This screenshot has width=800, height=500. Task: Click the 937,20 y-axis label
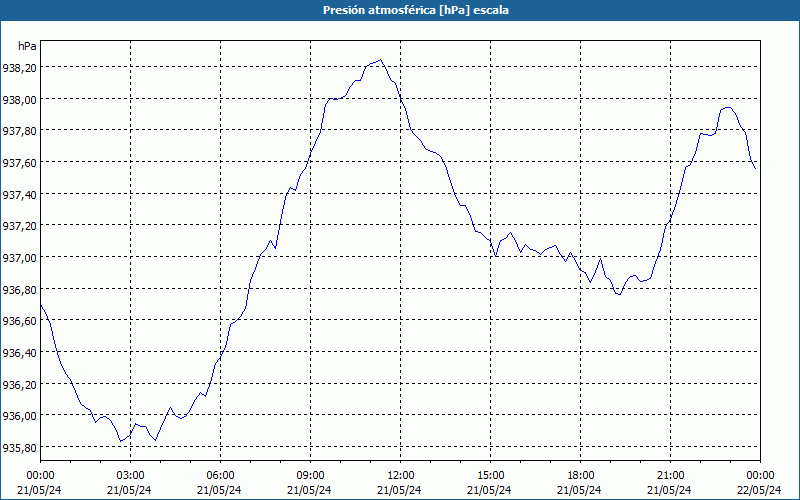pos(19,226)
